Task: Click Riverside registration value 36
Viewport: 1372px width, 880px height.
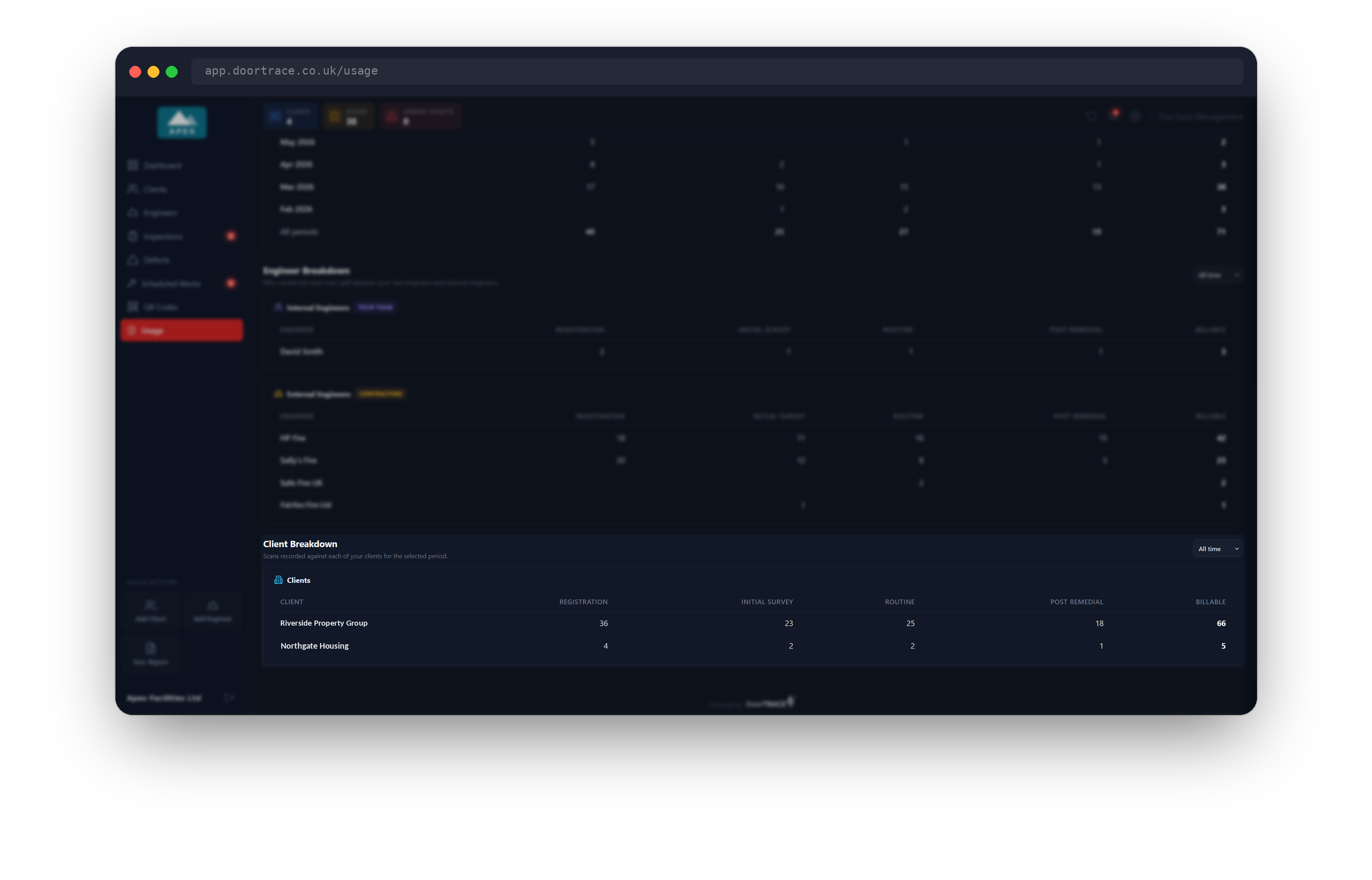Action: click(603, 623)
